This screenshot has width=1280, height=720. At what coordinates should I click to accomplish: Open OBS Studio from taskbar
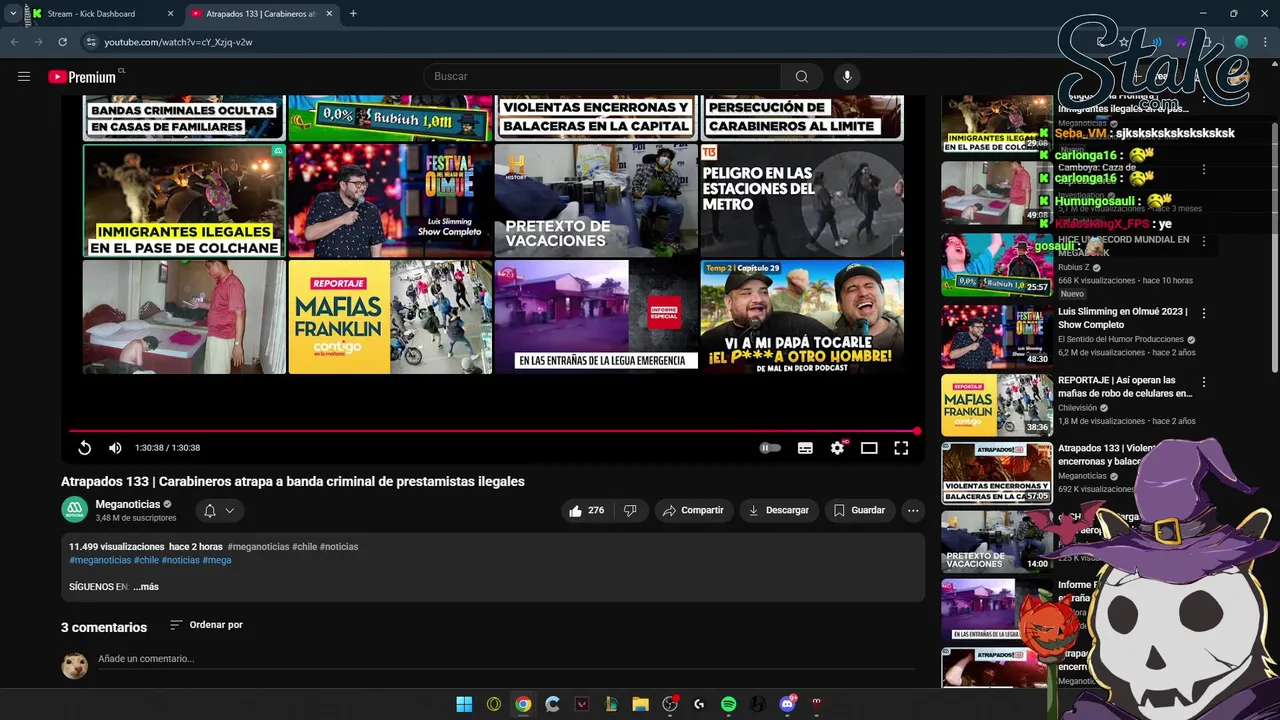(670, 704)
